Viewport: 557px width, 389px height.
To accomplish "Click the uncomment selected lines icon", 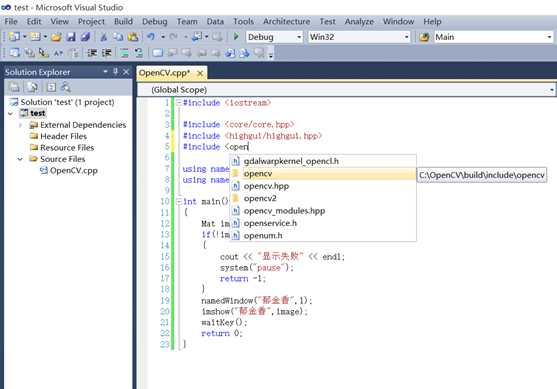I will [139, 53].
